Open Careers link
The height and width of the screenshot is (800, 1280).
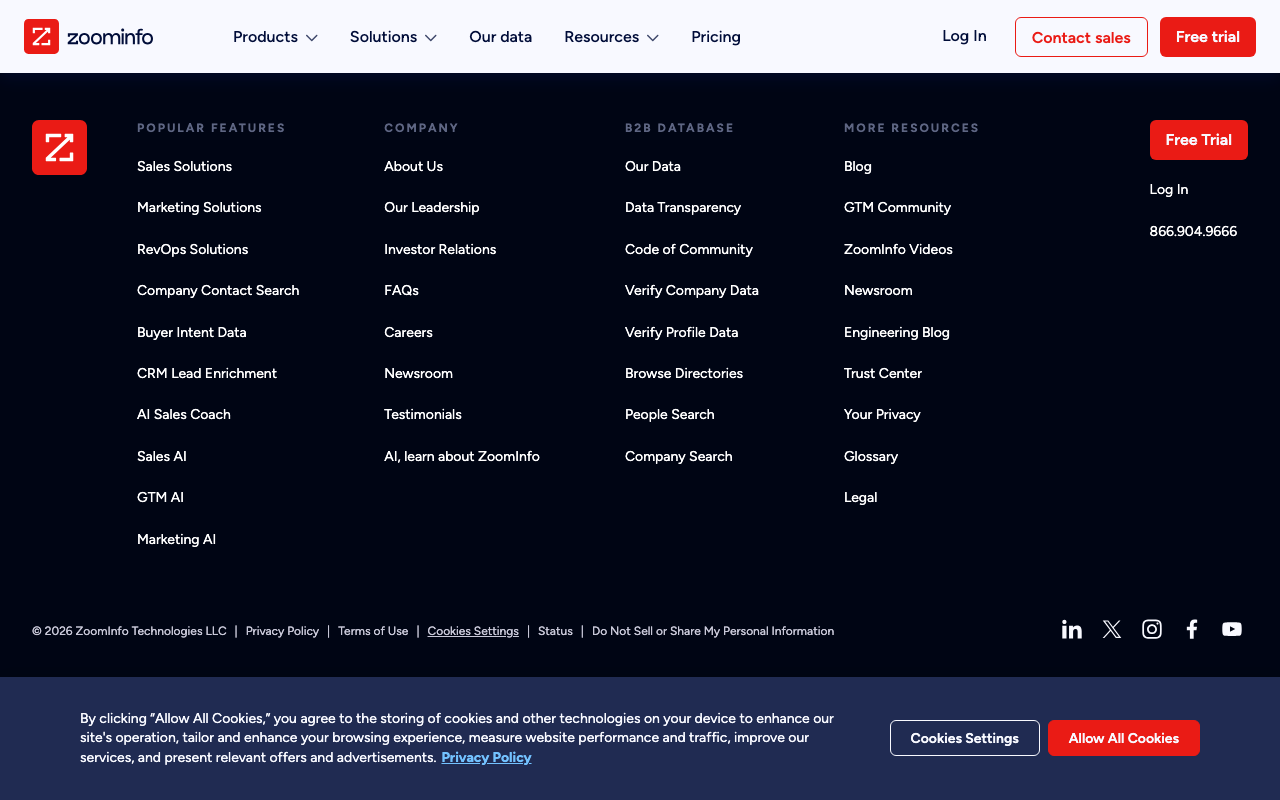click(x=408, y=332)
